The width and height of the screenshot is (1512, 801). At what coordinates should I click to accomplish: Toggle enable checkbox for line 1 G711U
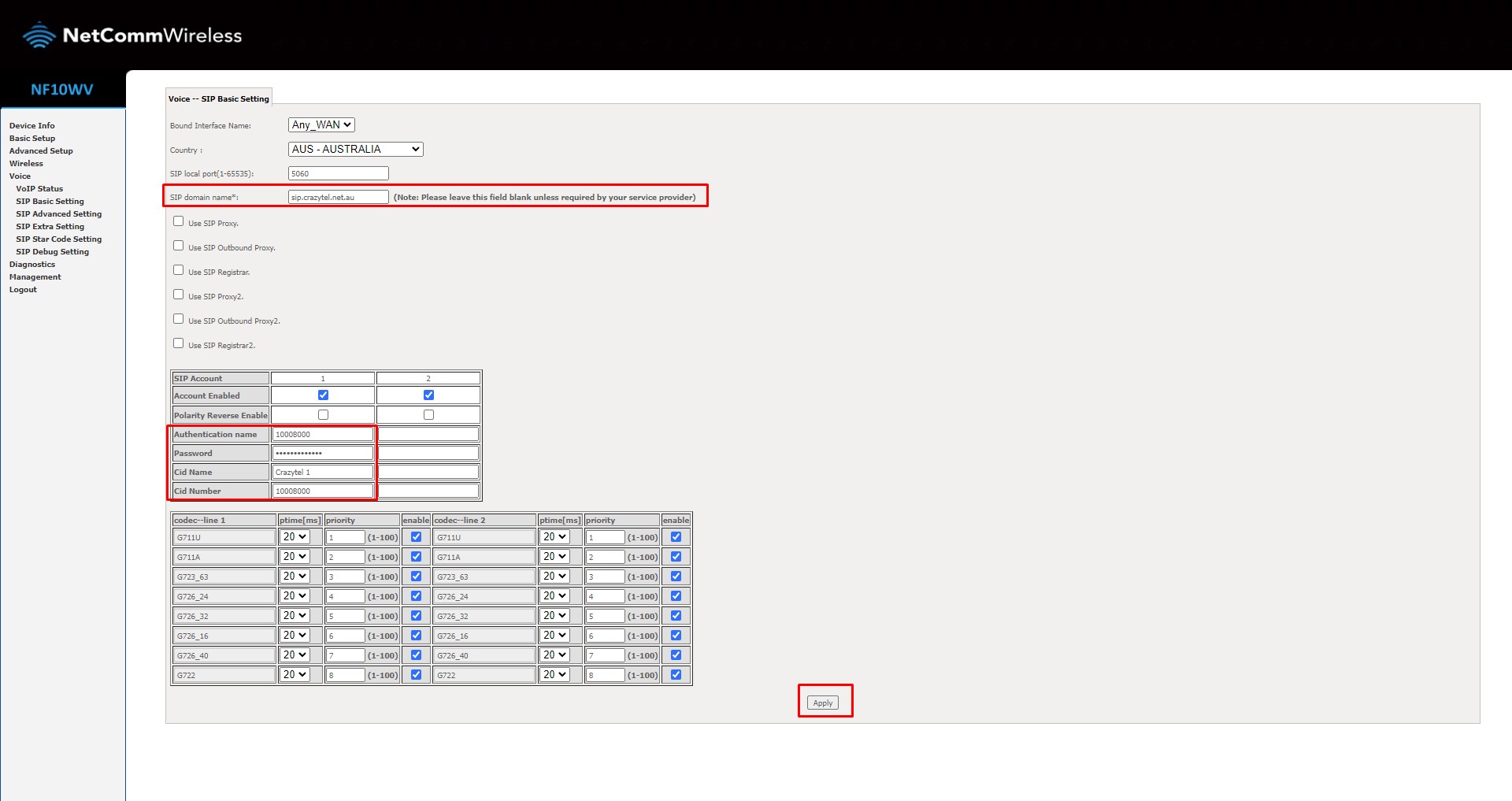(x=416, y=537)
